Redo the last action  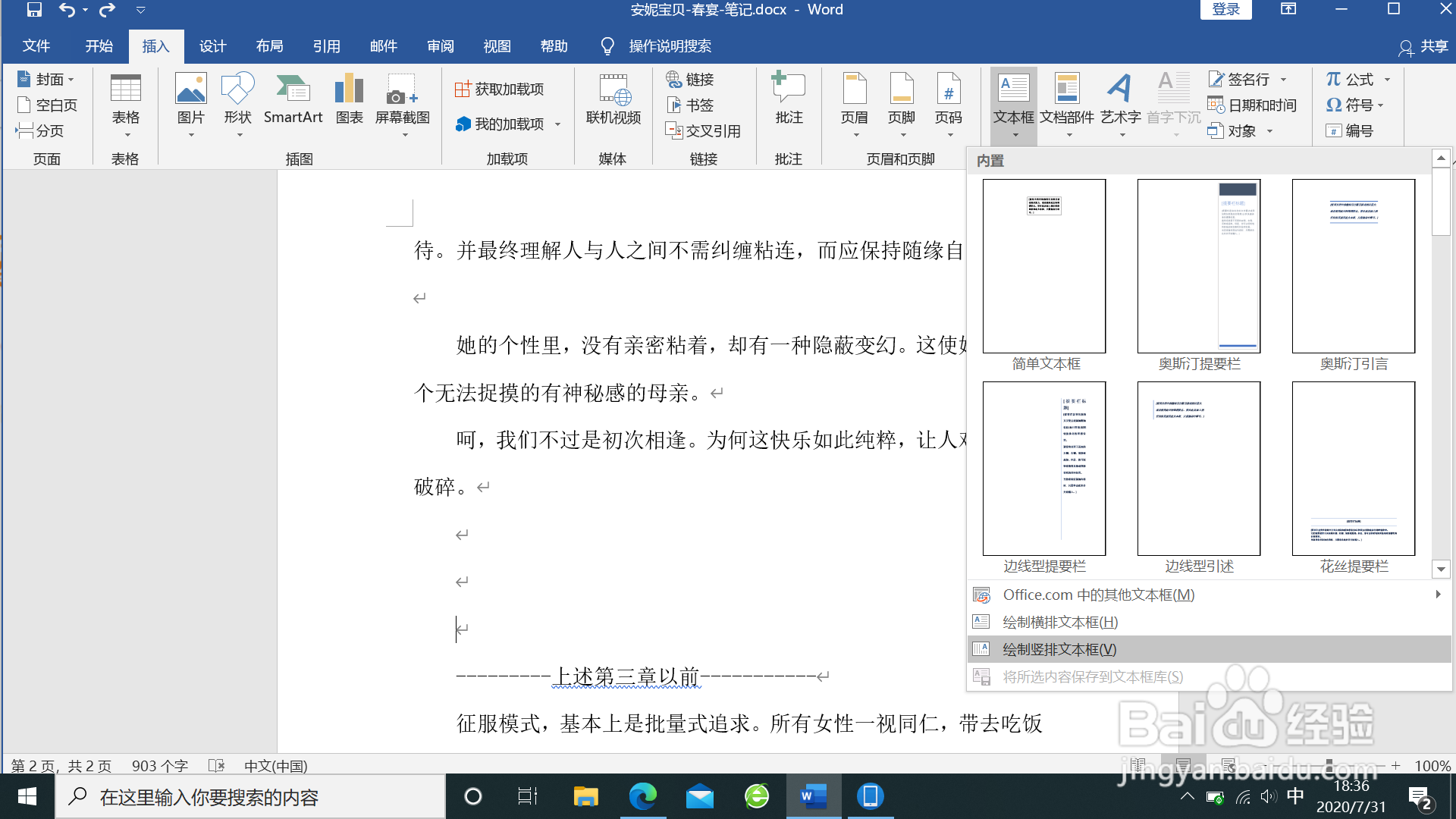[x=107, y=10]
